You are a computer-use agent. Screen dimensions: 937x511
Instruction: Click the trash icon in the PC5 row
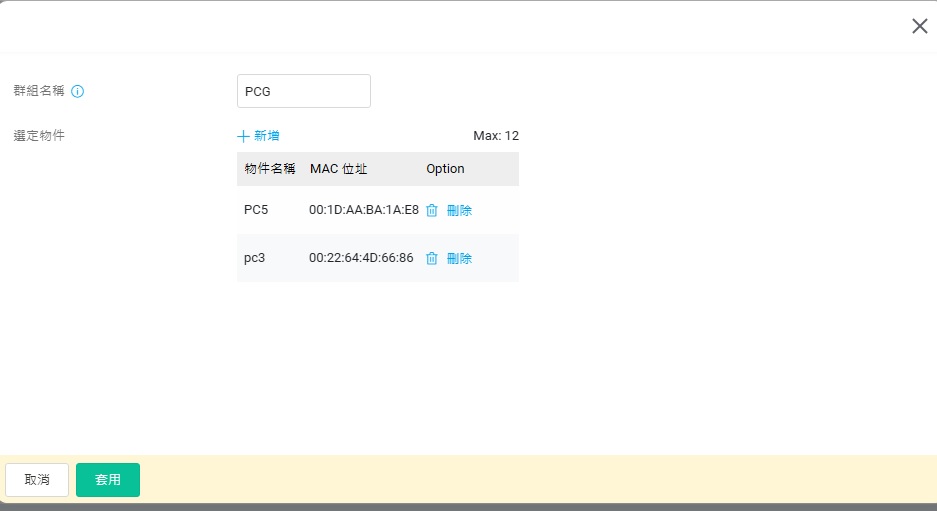pos(432,210)
